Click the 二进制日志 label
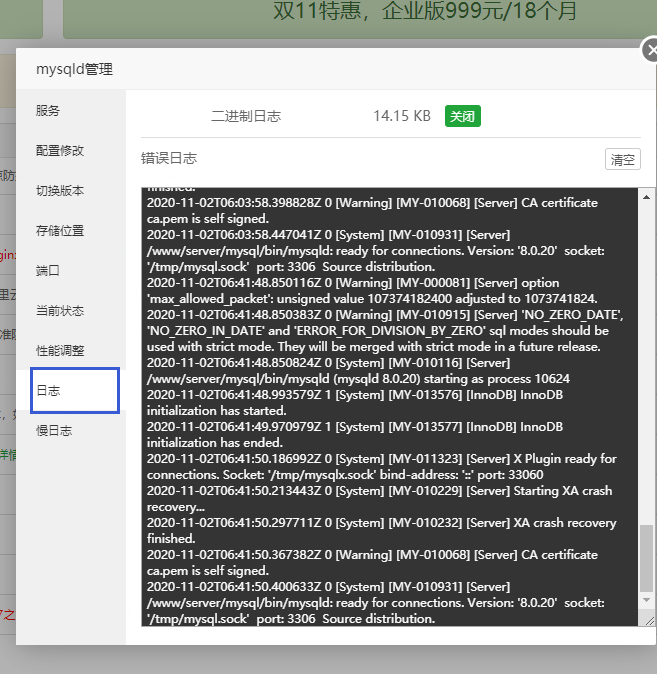Viewport: 657px width, 674px height. pos(246,116)
